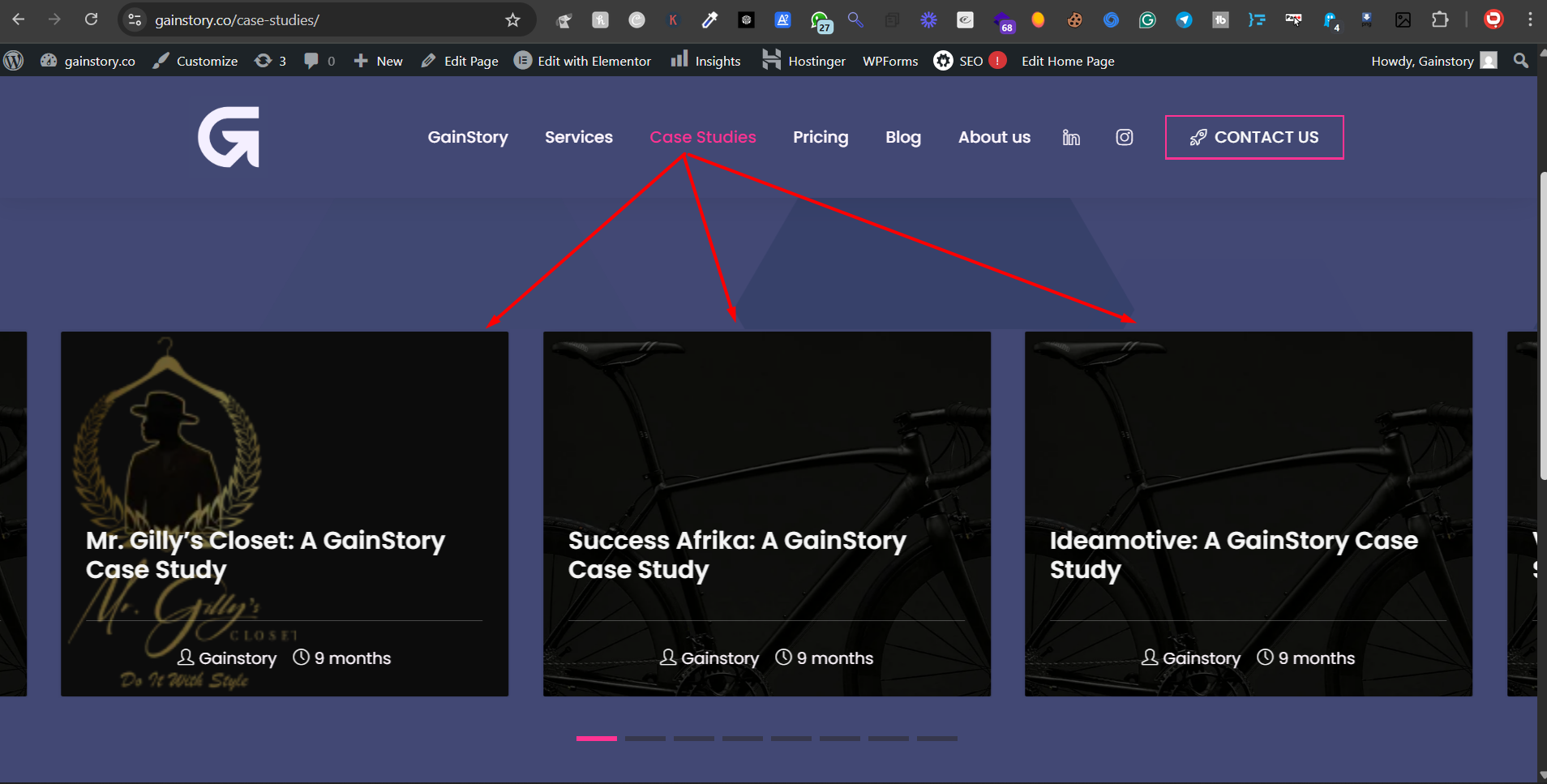Screen dimensions: 1547x784
Task: Open the cookie extension icon
Action: (x=1074, y=20)
